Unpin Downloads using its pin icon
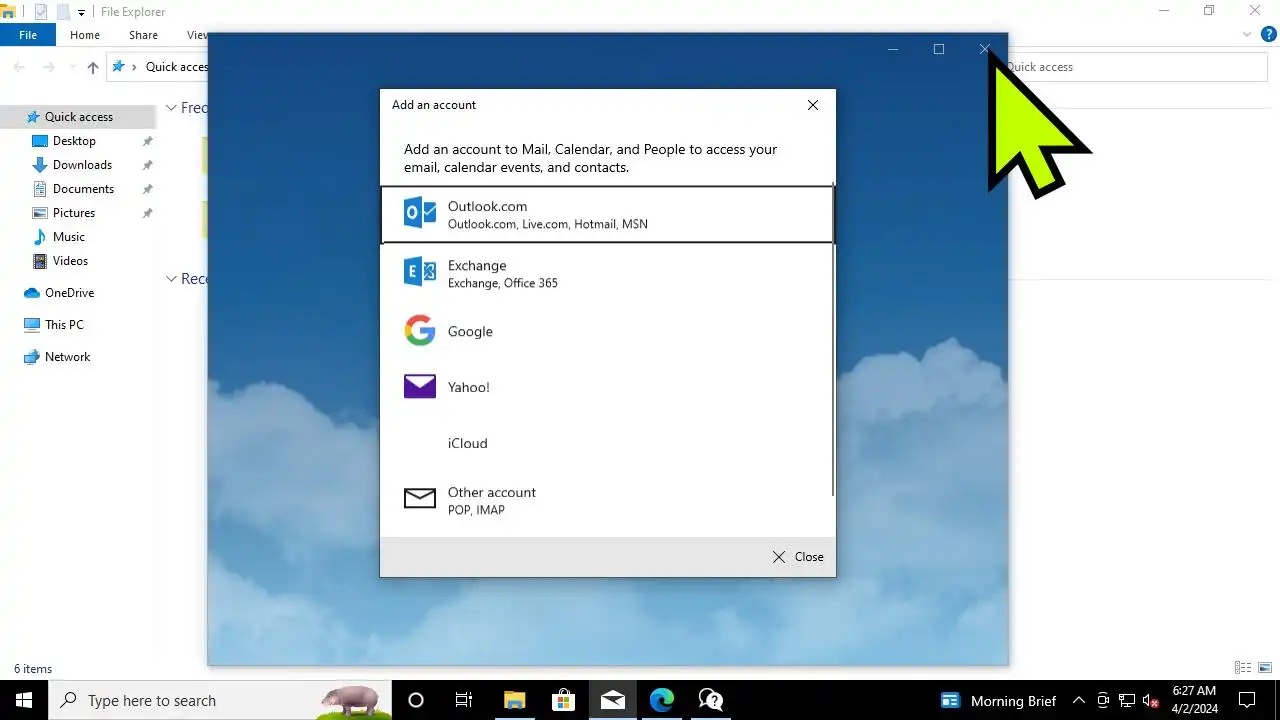This screenshot has width=1280, height=720. click(148, 165)
